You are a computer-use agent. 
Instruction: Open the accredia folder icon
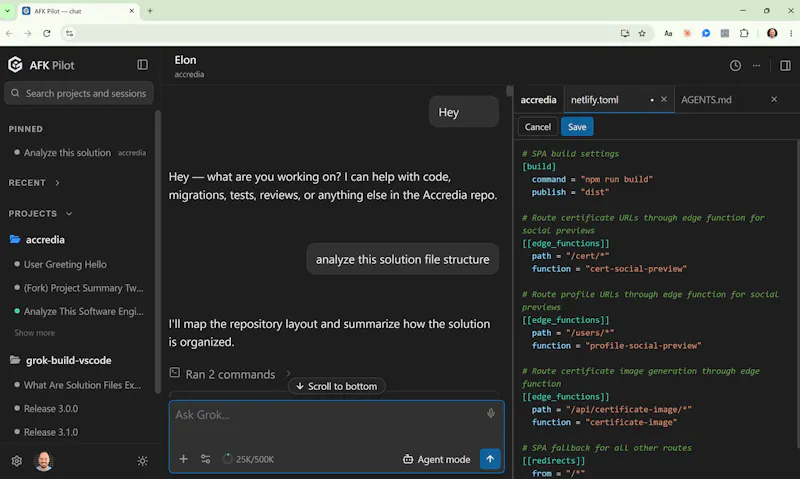pos(15,239)
